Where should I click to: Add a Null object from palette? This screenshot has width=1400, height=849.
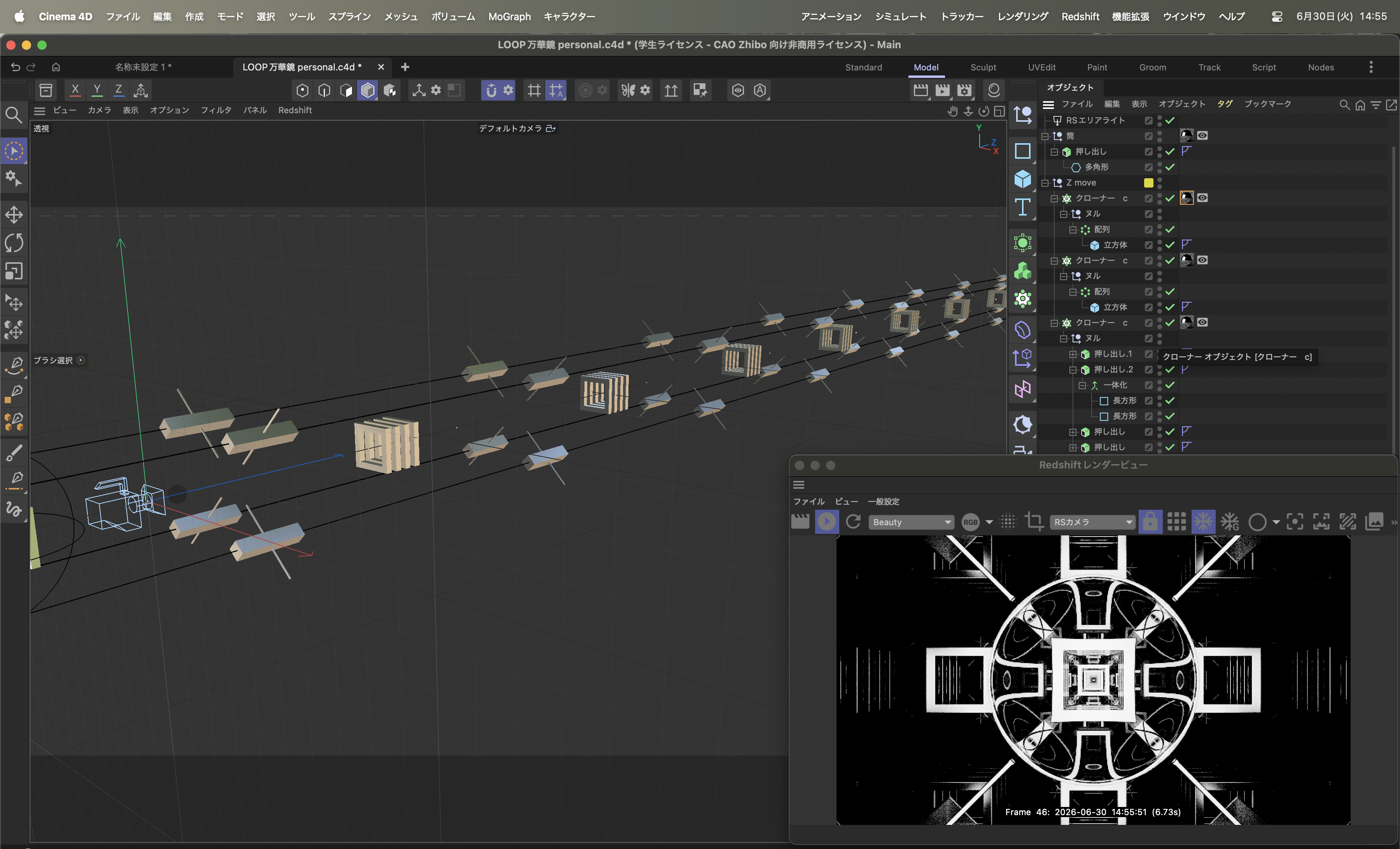[1023, 115]
